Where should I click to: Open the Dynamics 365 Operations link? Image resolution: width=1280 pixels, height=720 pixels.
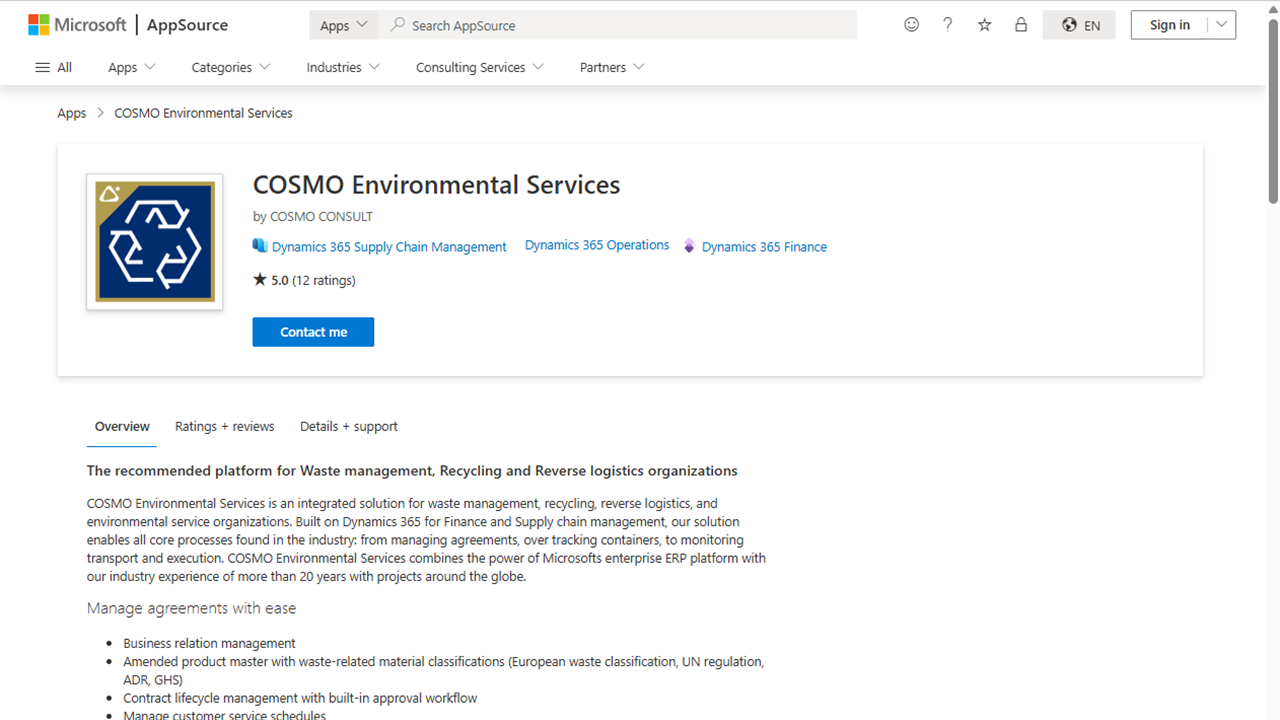596,245
